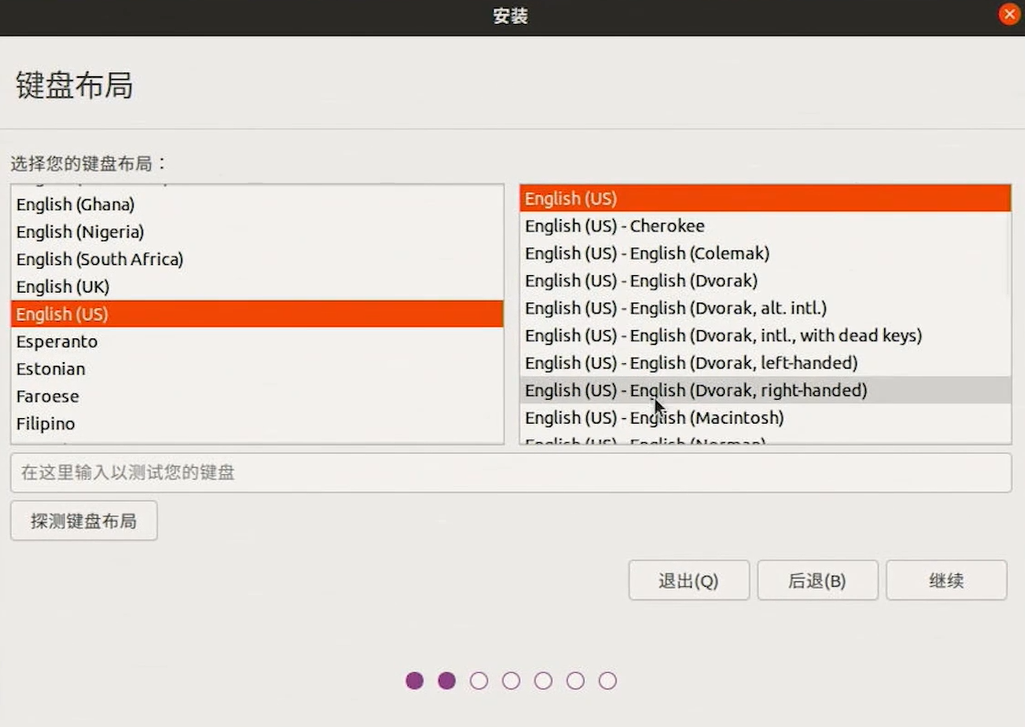
Task: Choose English (Dvorak) variant
Action: [765, 280]
